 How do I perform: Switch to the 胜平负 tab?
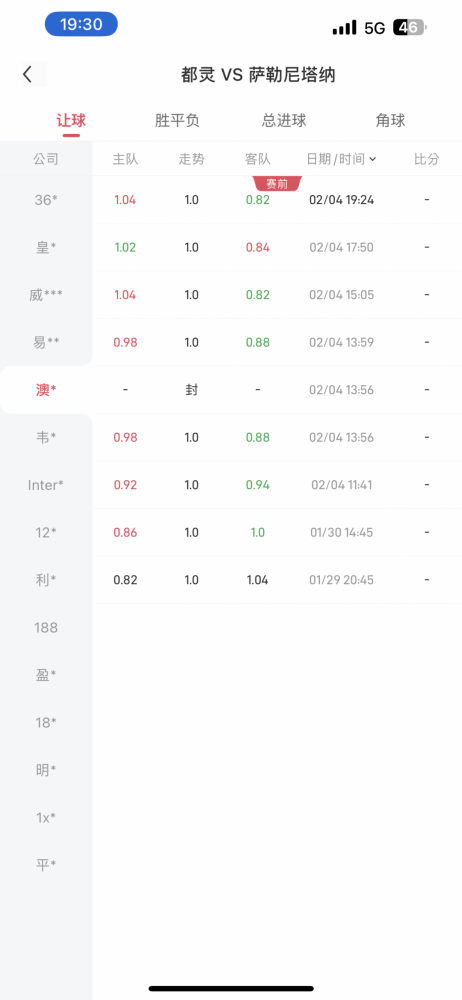click(177, 121)
